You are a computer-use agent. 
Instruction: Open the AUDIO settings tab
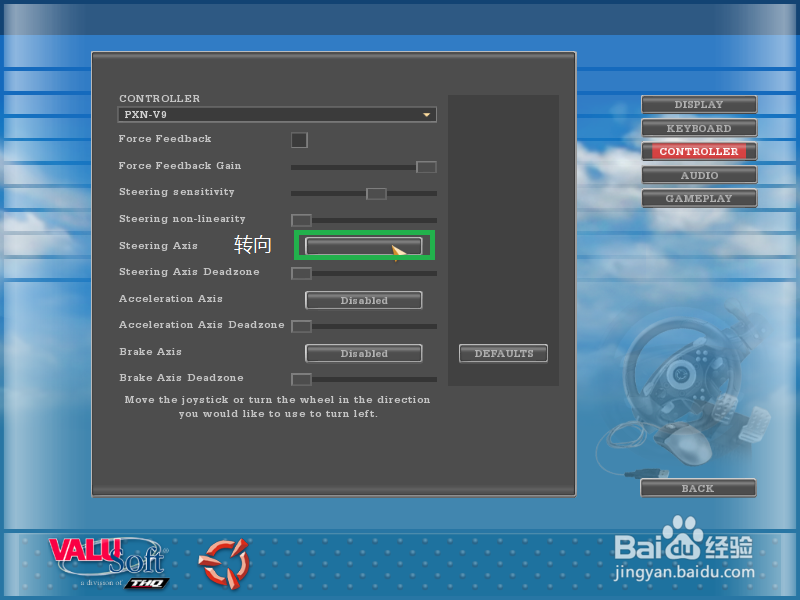(699, 175)
